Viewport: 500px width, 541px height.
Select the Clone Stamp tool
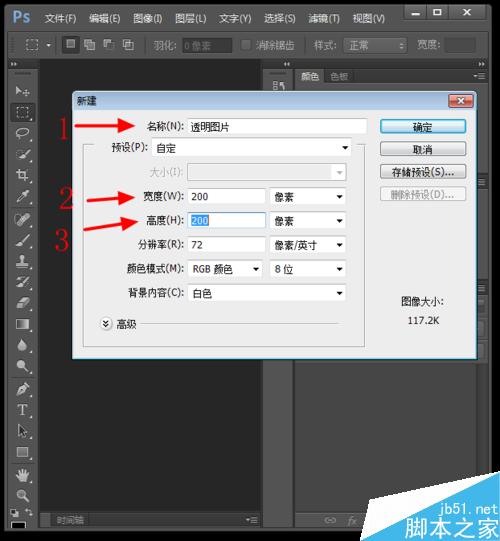[x=22, y=261]
